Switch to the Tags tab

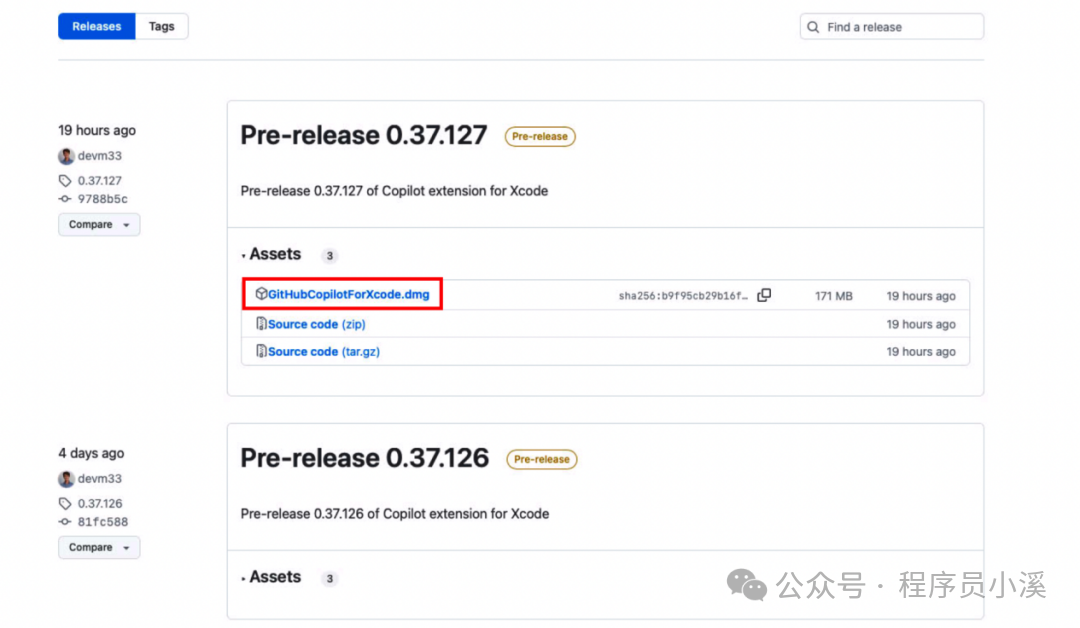click(x=161, y=26)
